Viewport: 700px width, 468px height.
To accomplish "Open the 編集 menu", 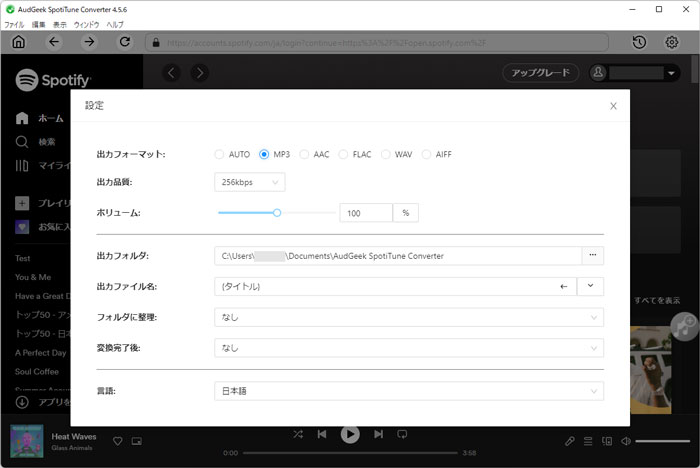I will [x=38, y=25].
